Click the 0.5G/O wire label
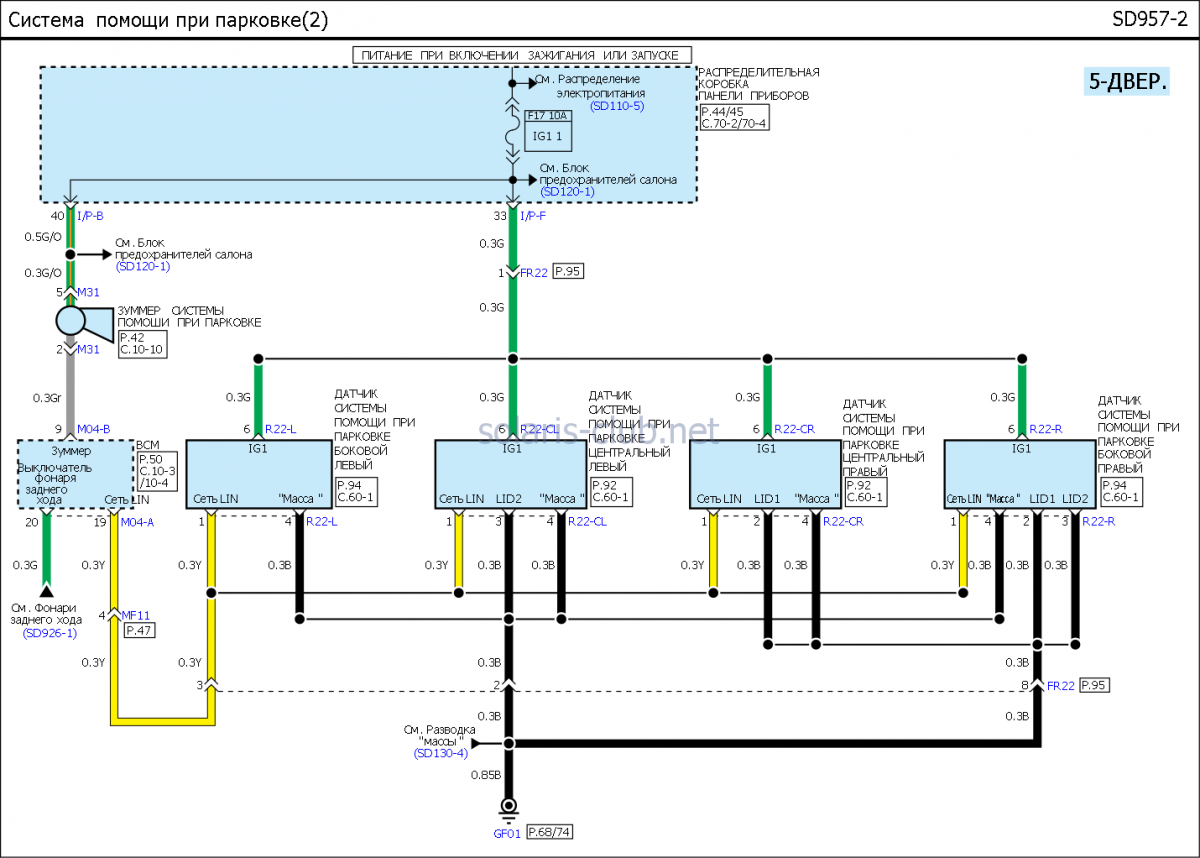This screenshot has height=858, width=1200. 43,237
